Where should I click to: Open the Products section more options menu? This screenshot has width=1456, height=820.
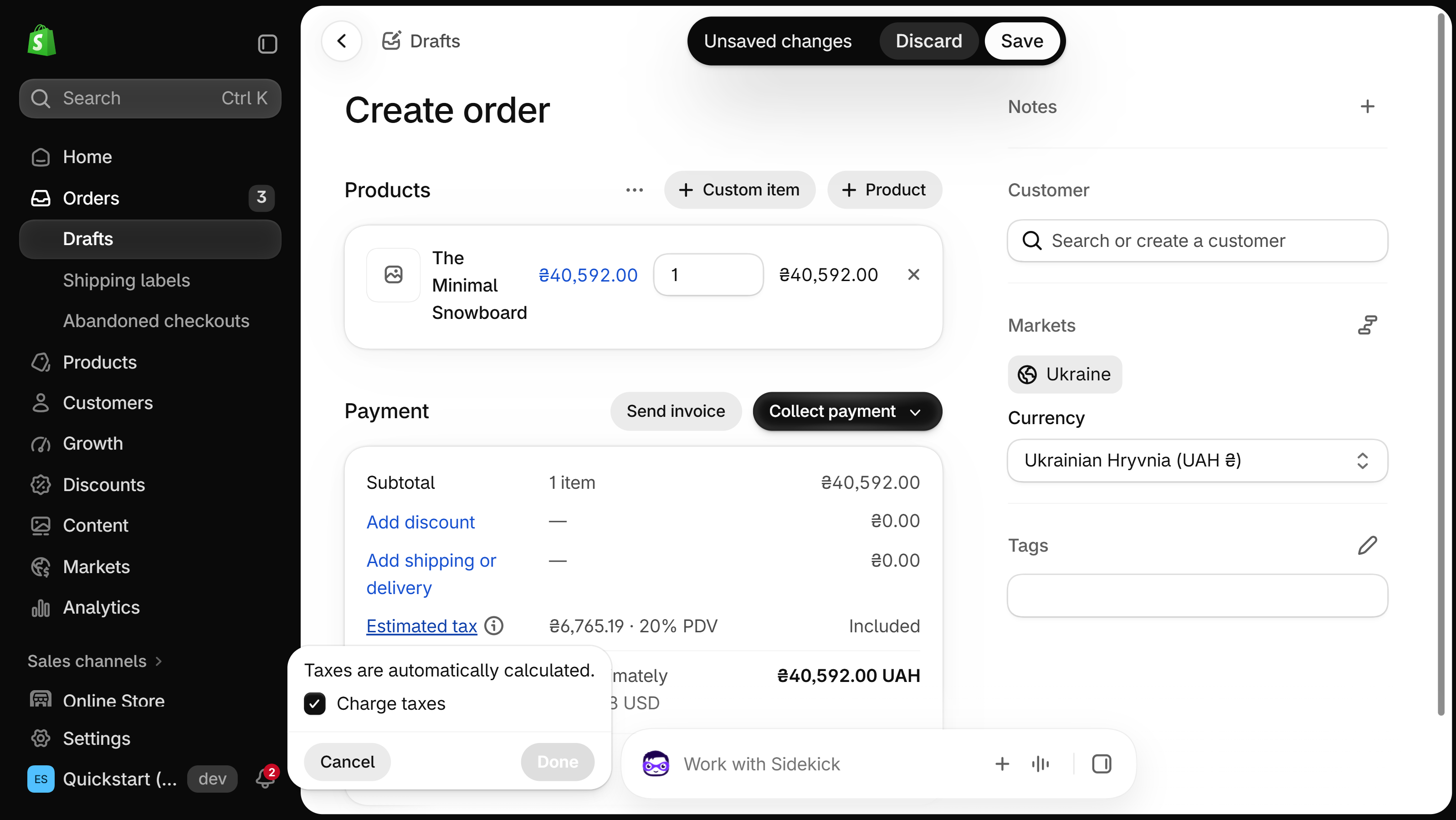pos(634,190)
